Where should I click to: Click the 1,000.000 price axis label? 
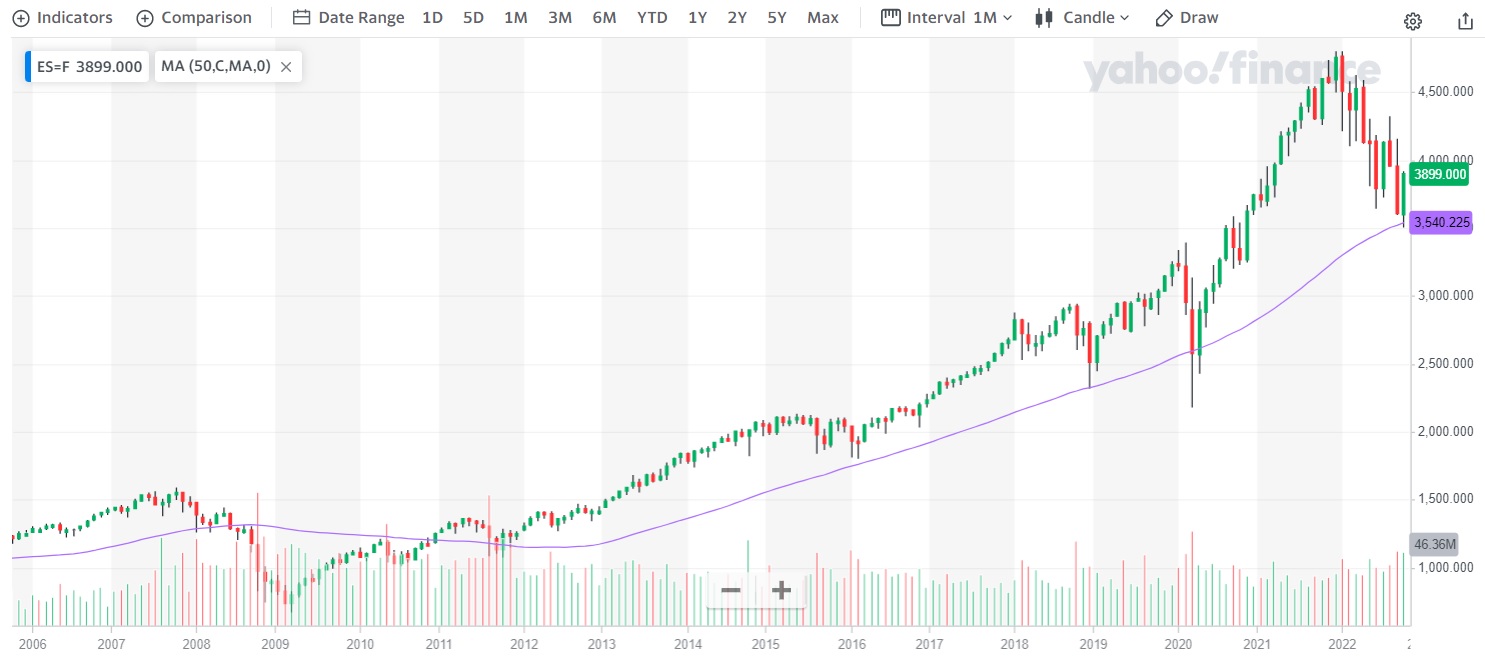[x=1444, y=568]
